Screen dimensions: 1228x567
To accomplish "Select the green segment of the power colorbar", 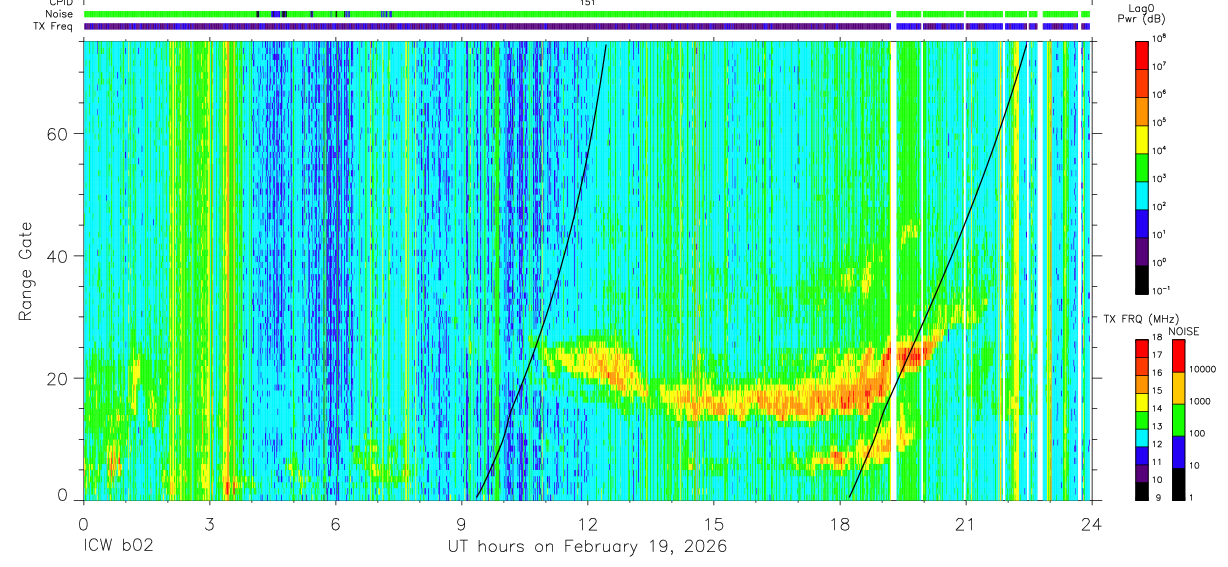I will (1141, 167).
